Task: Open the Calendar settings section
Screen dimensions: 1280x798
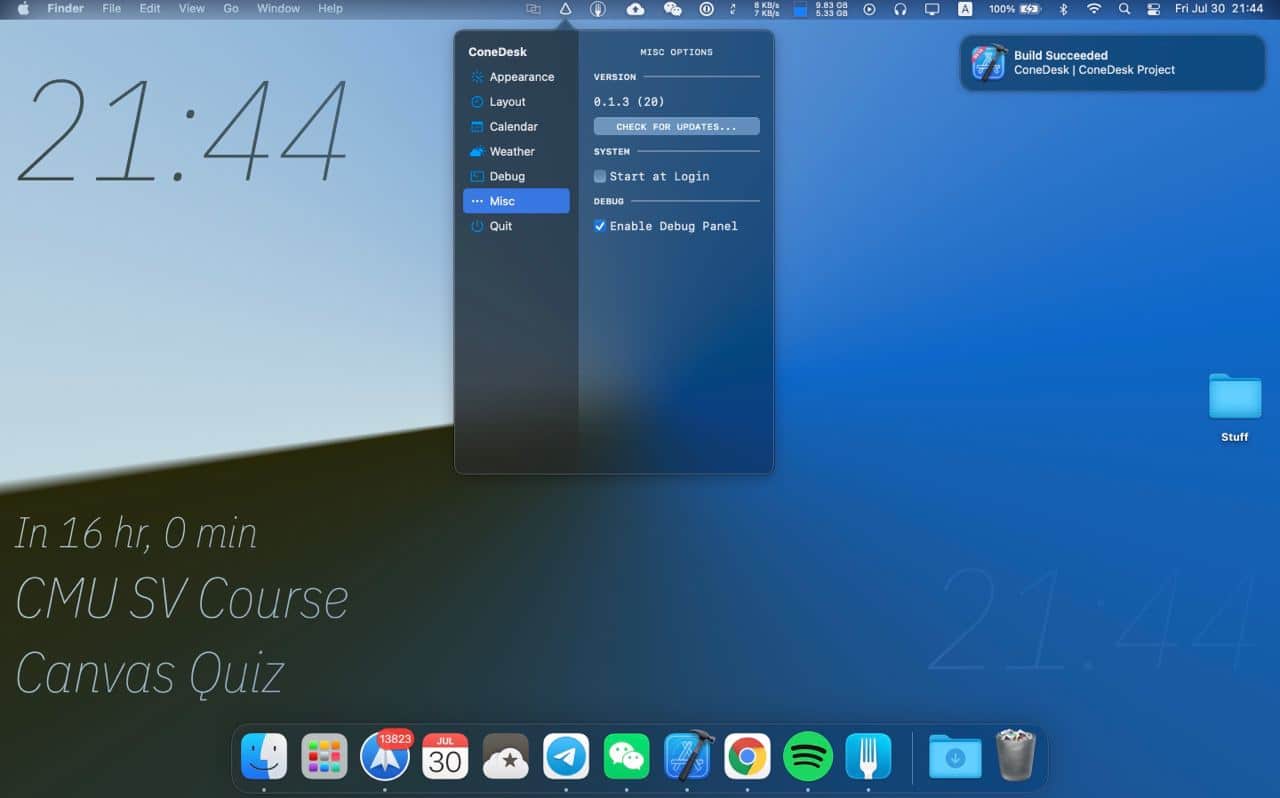Action: [x=516, y=127]
